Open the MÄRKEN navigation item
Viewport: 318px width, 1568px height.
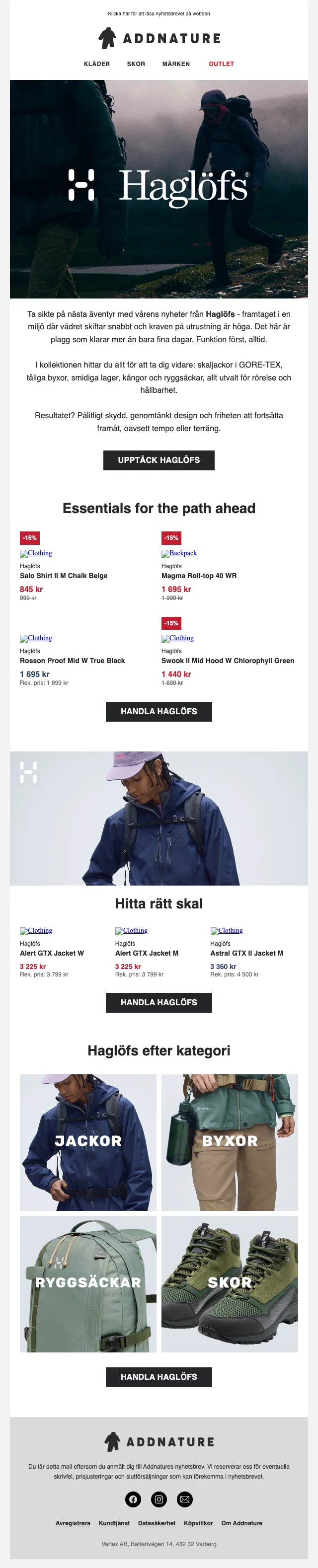[x=176, y=64]
